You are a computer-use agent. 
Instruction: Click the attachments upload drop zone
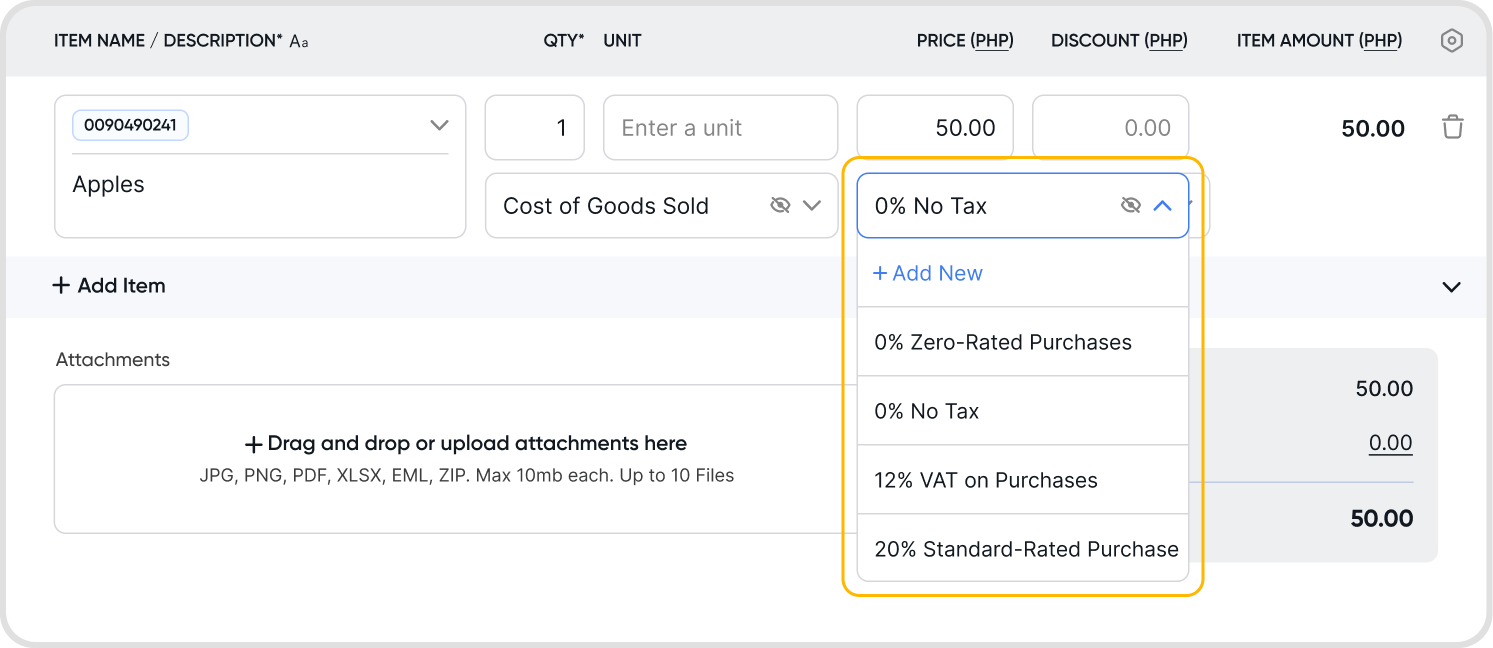466,458
